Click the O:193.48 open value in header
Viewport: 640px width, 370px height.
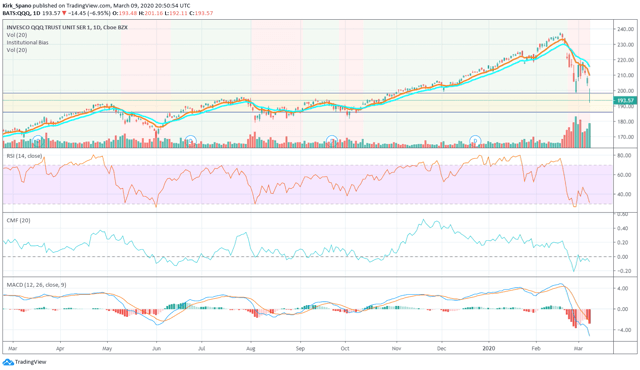click(124, 13)
